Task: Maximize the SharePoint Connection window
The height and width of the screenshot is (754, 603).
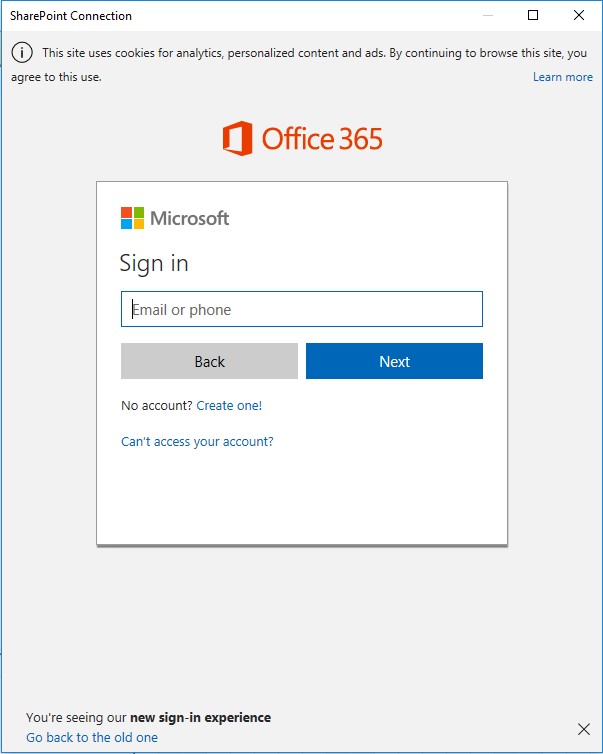Action: (533, 15)
